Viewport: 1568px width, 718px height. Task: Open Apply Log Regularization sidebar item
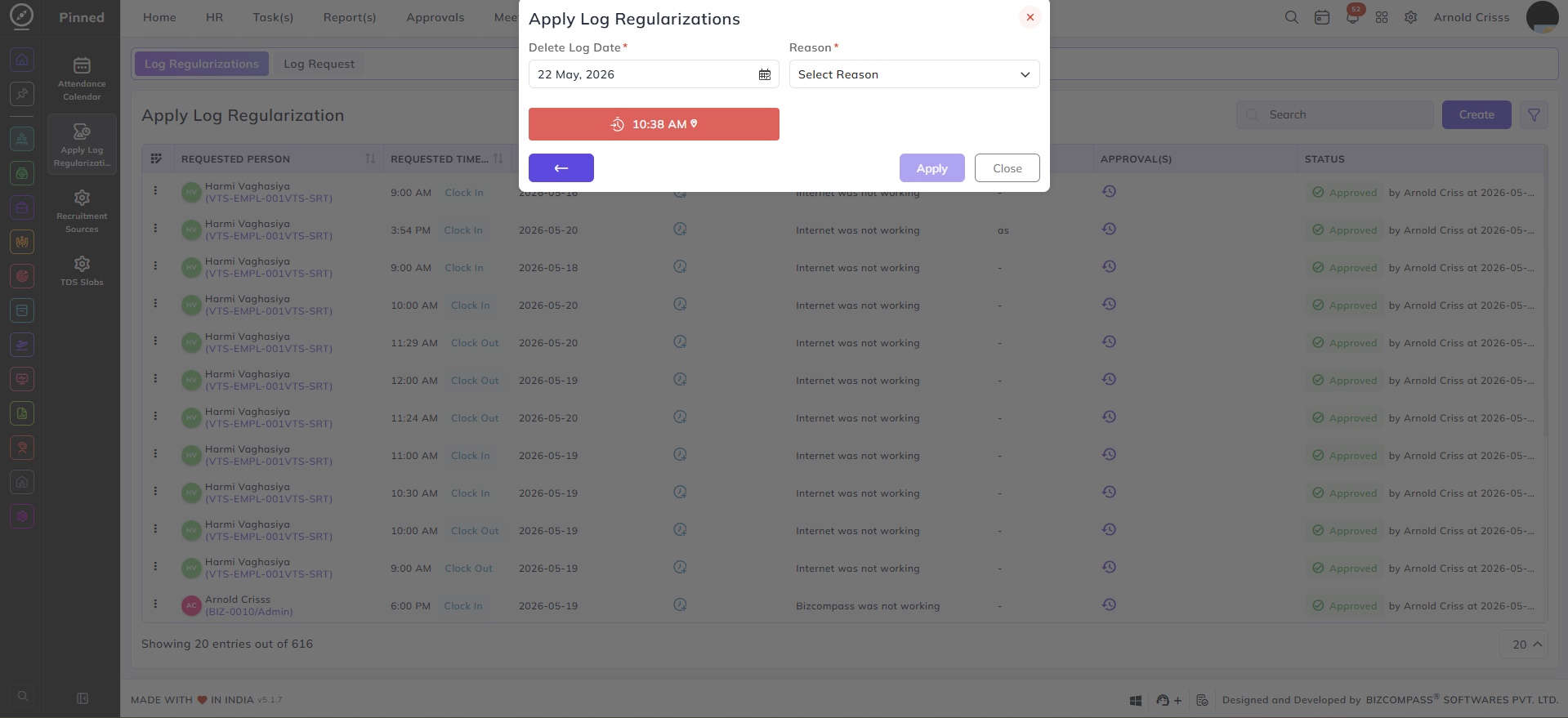coord(82,145)
